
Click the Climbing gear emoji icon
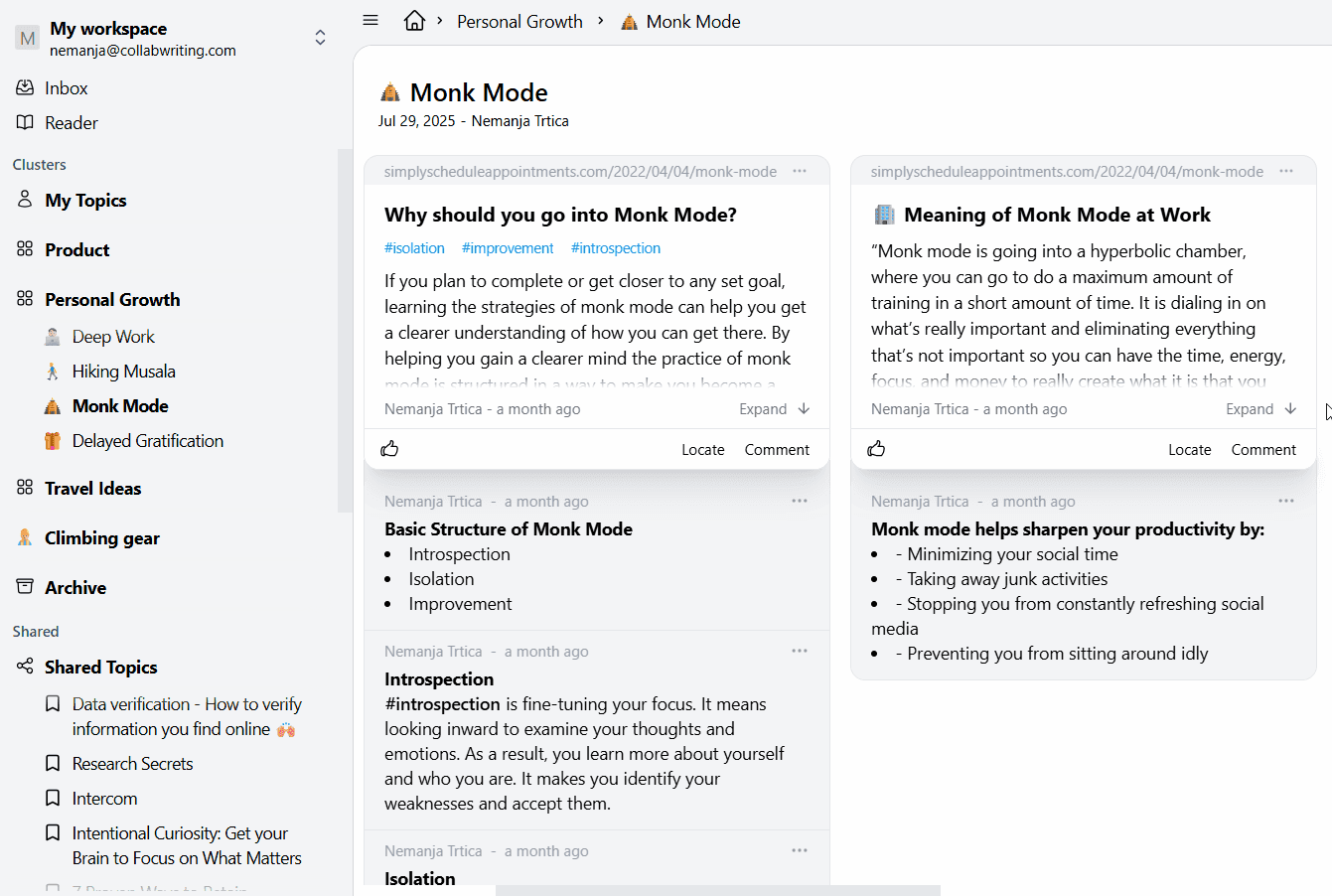[x=25, y=537]
